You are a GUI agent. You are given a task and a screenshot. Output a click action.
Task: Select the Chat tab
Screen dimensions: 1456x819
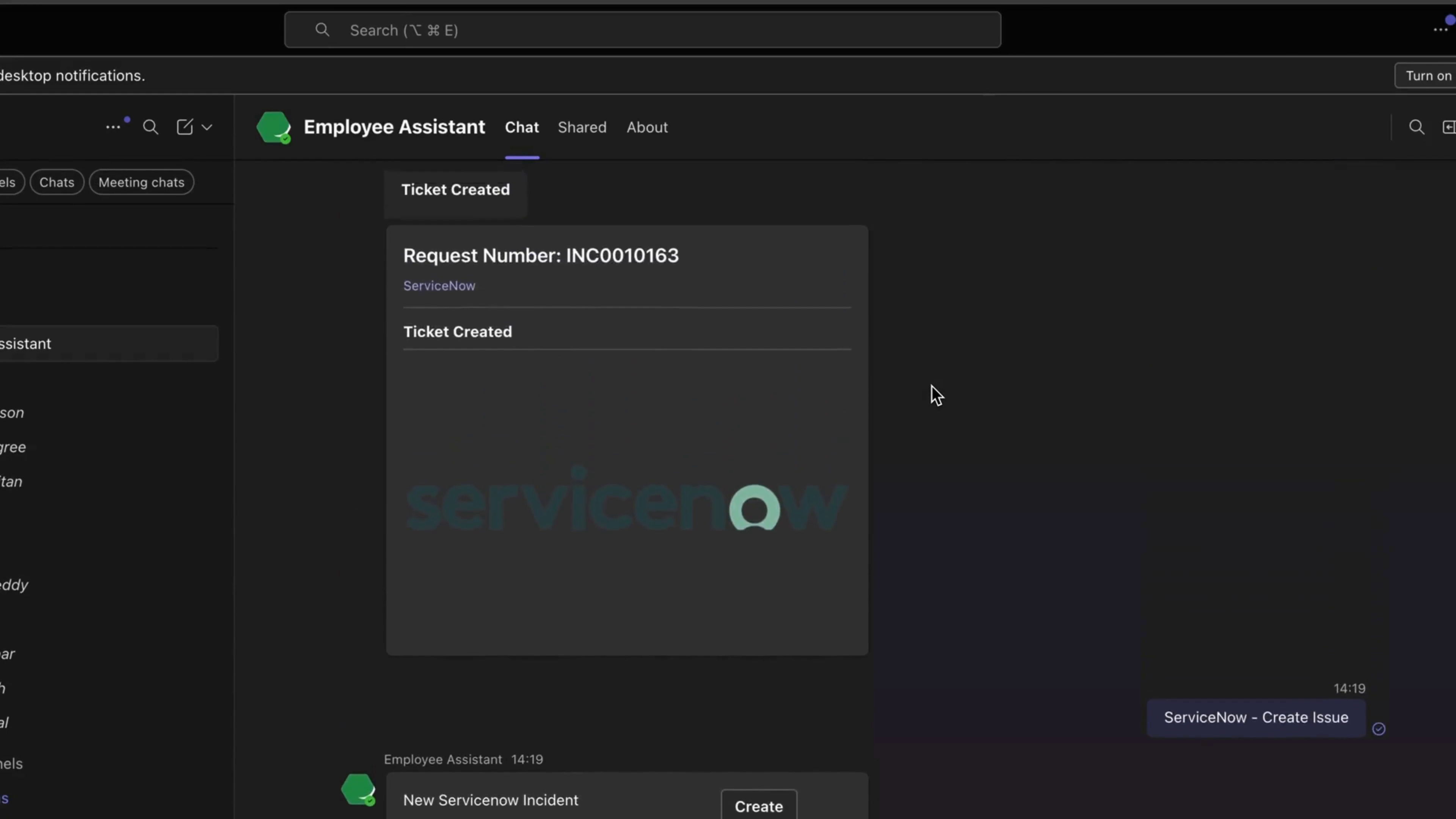(521, 127)
